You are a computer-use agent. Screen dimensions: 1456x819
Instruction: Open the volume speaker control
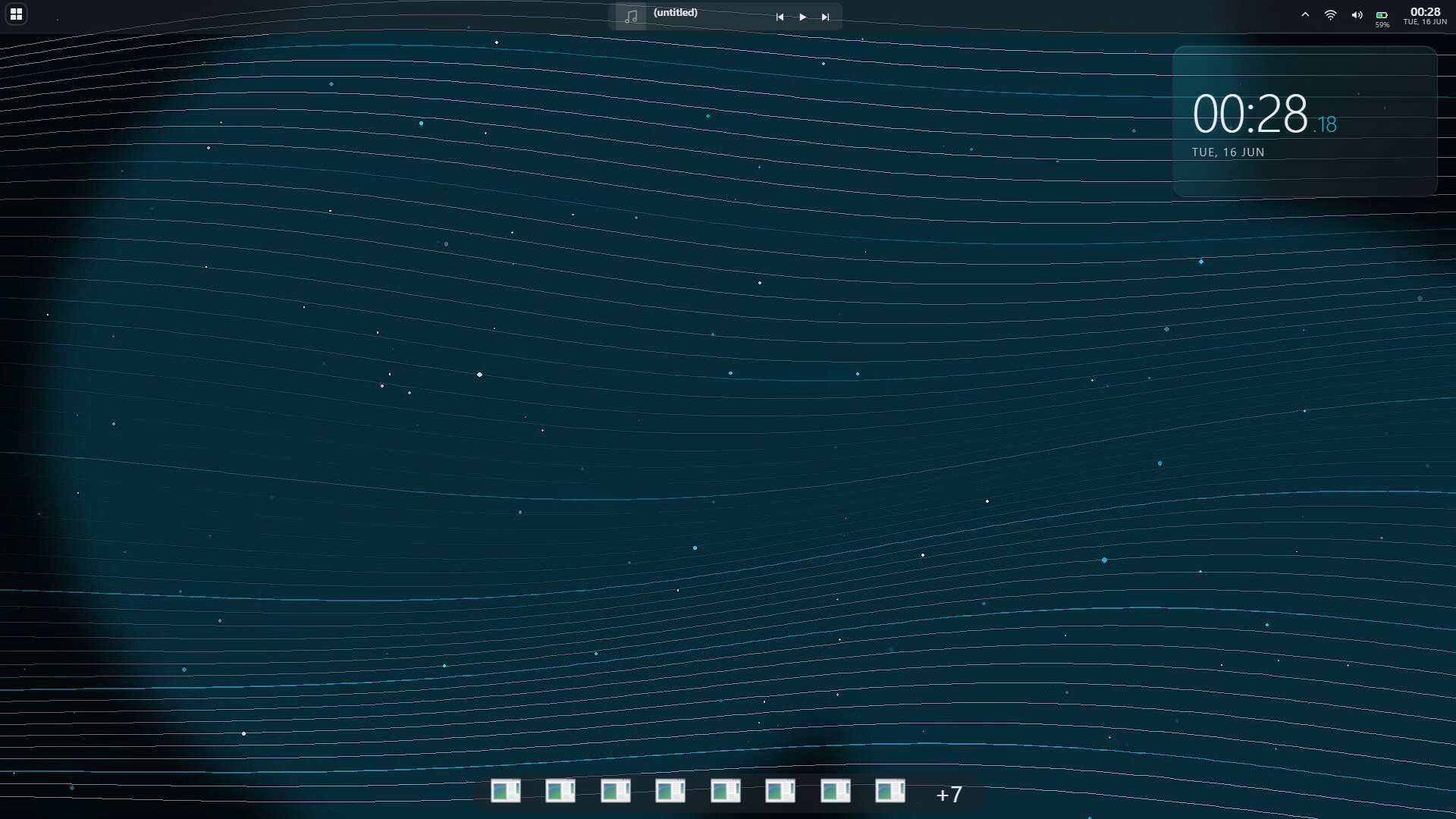(1357, 15)
